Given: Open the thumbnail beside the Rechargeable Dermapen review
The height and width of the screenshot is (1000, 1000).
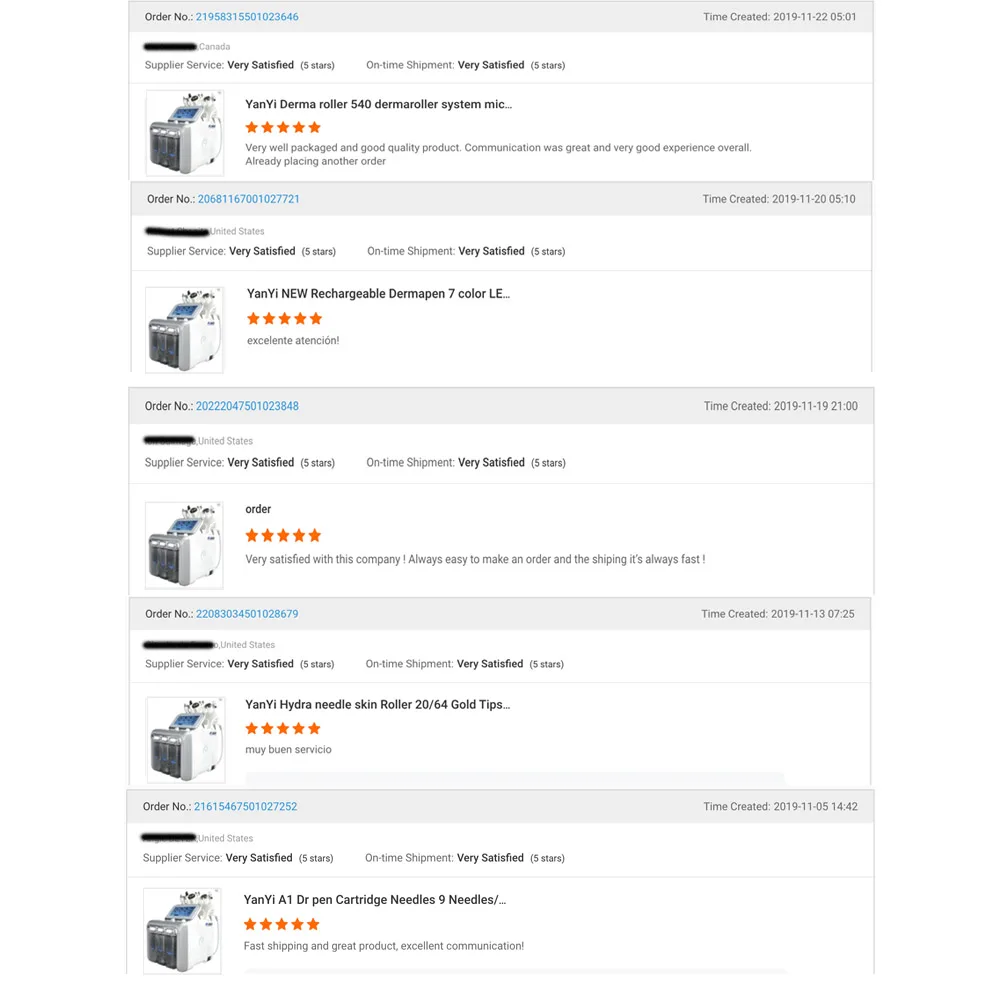Looking at the screenshot, I should 185,329.
